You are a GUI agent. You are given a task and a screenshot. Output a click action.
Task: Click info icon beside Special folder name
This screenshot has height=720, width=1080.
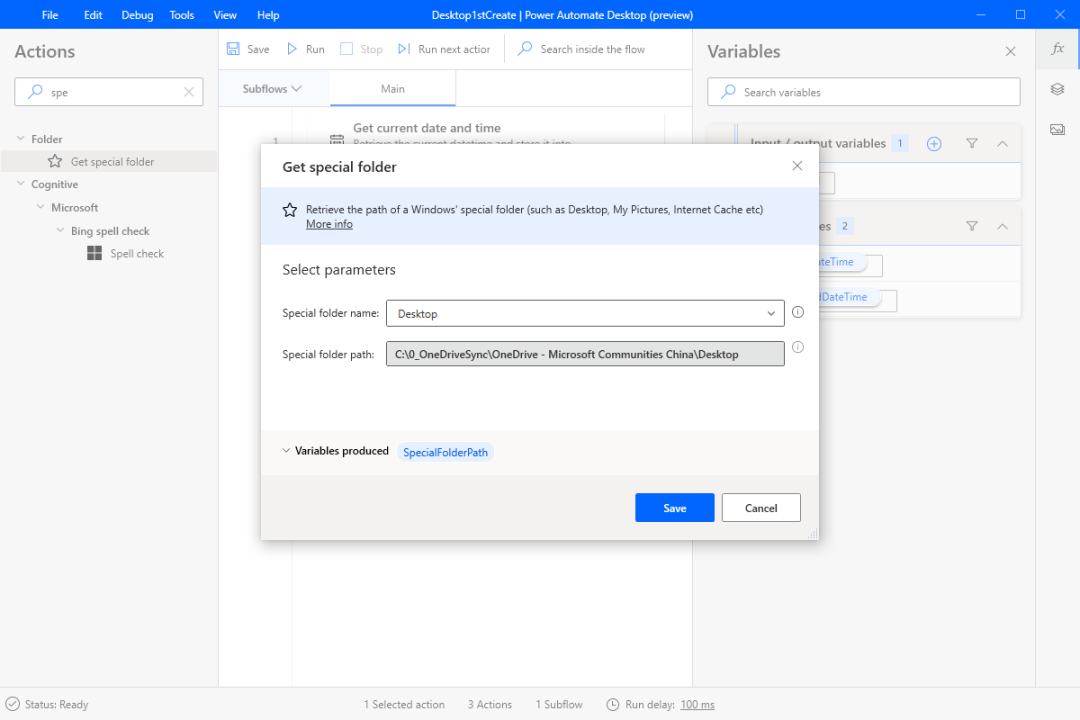pyautogui.click(x=798, y=312)
